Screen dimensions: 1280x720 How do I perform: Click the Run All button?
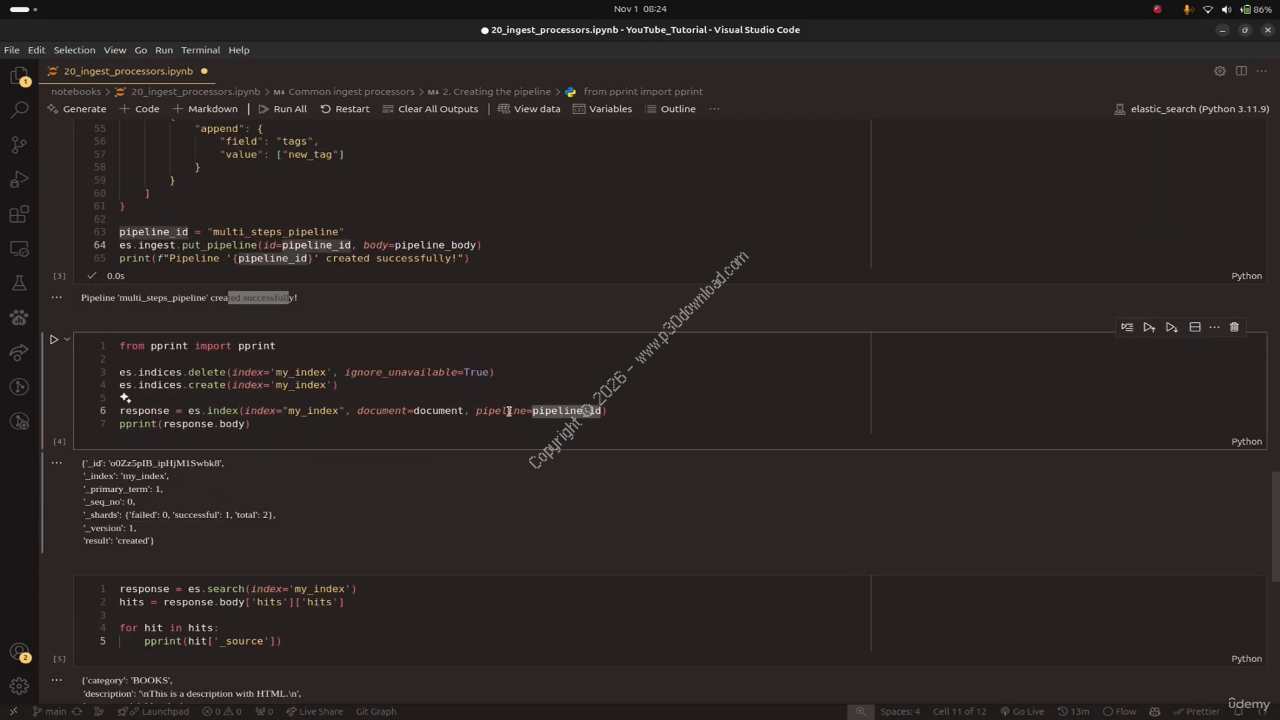tap(282, 109)
